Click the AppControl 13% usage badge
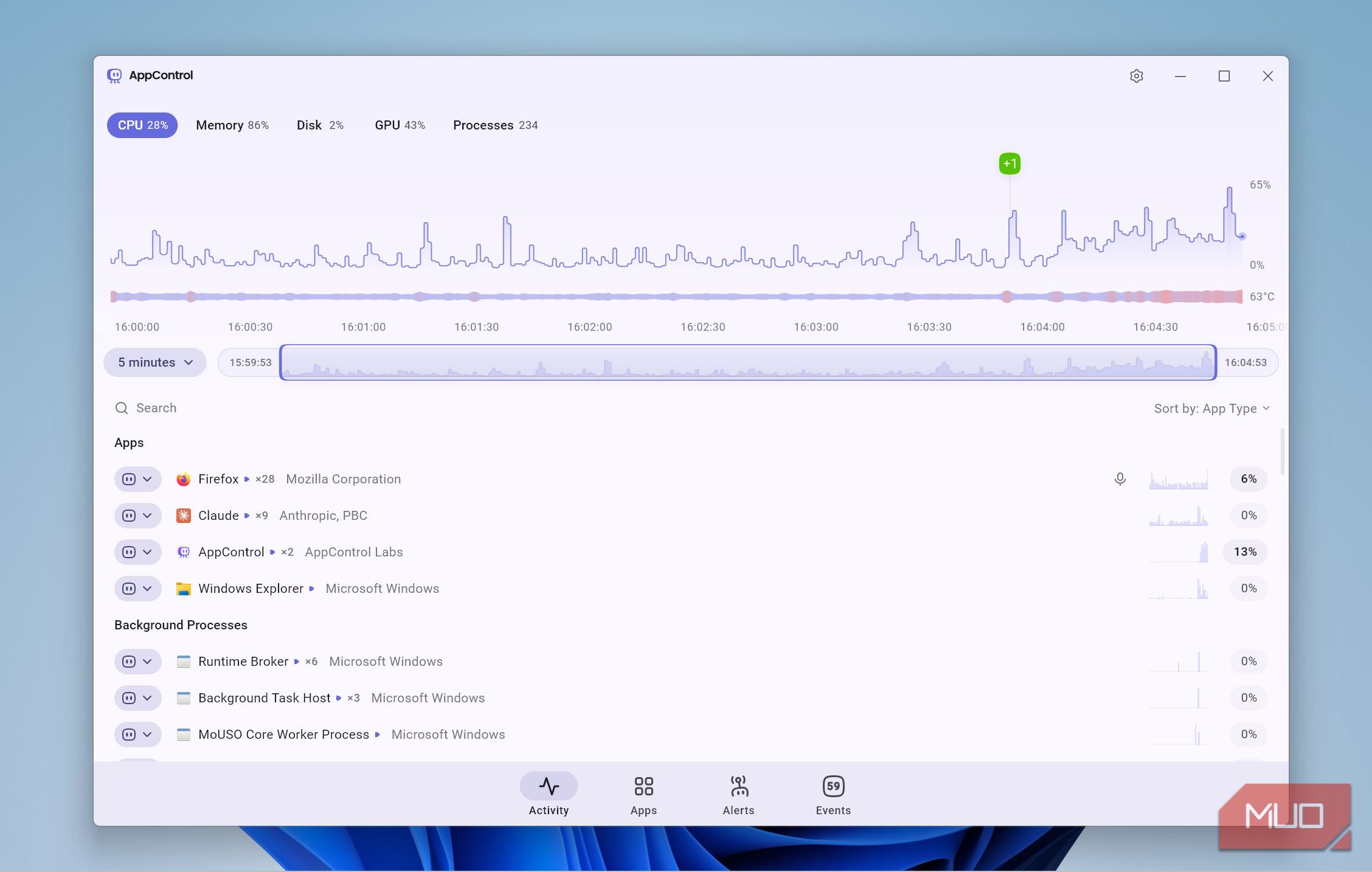 (1245, 552)
